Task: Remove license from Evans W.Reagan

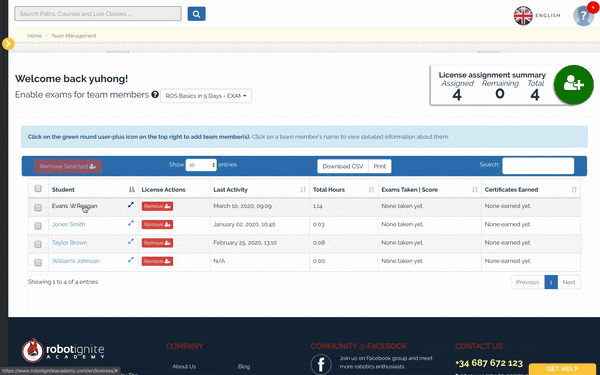Action: 157,206
